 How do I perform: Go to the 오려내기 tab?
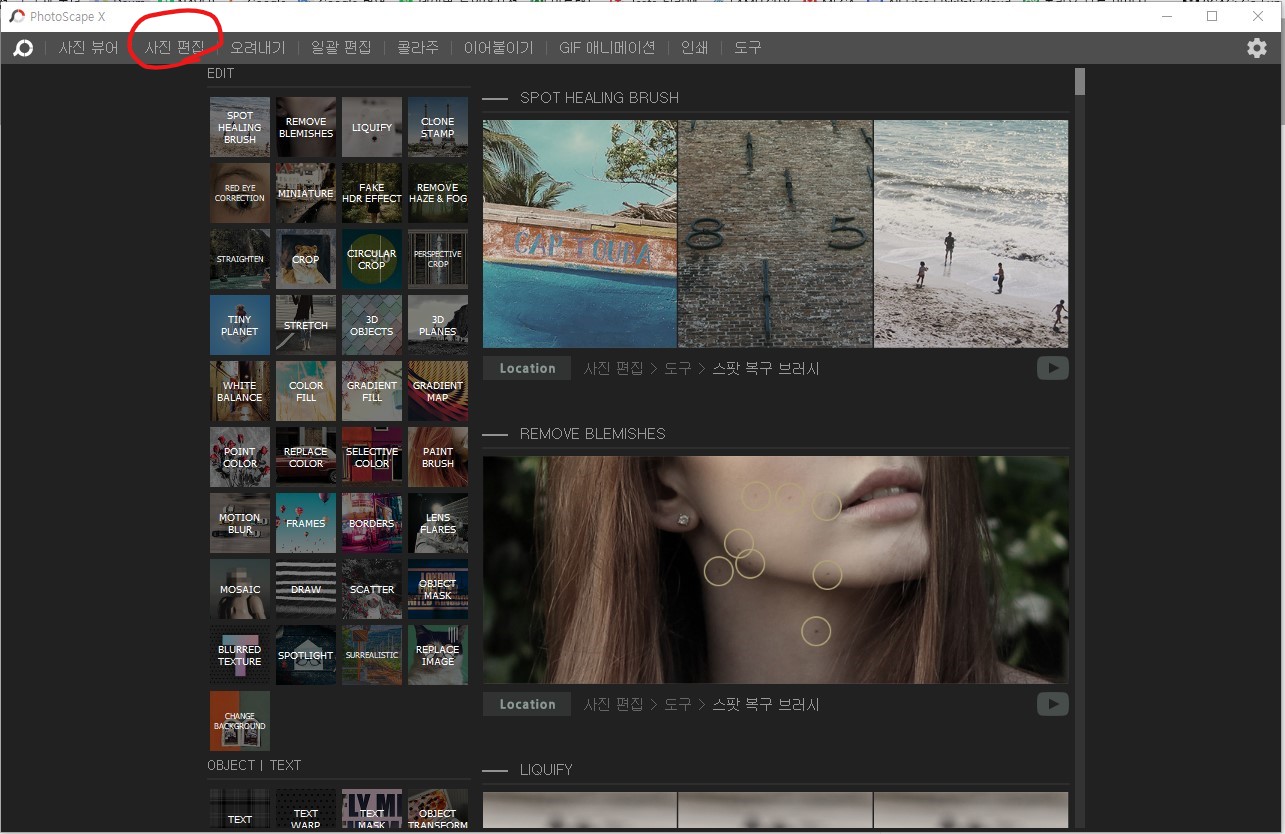[258, 48]
